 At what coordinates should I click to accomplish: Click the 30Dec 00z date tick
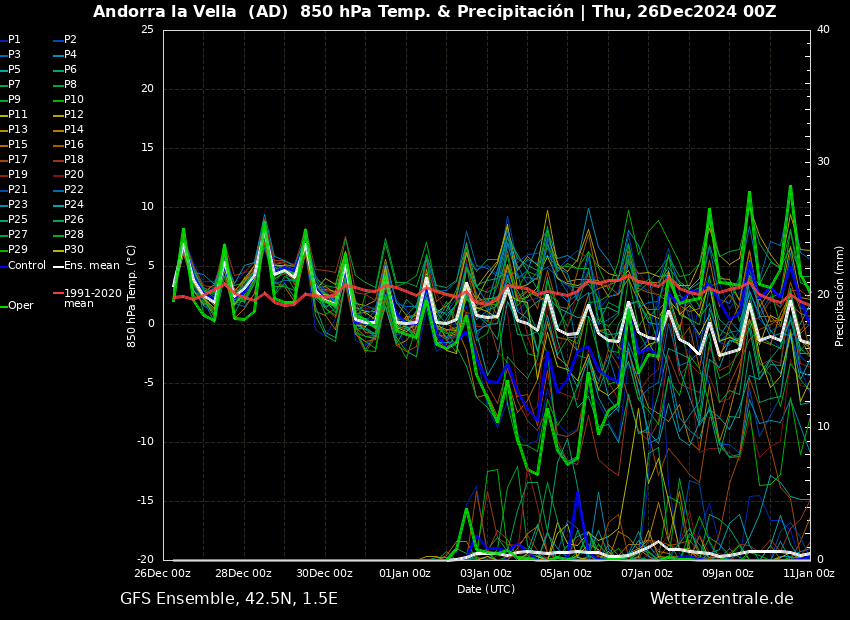click(325, 573)
